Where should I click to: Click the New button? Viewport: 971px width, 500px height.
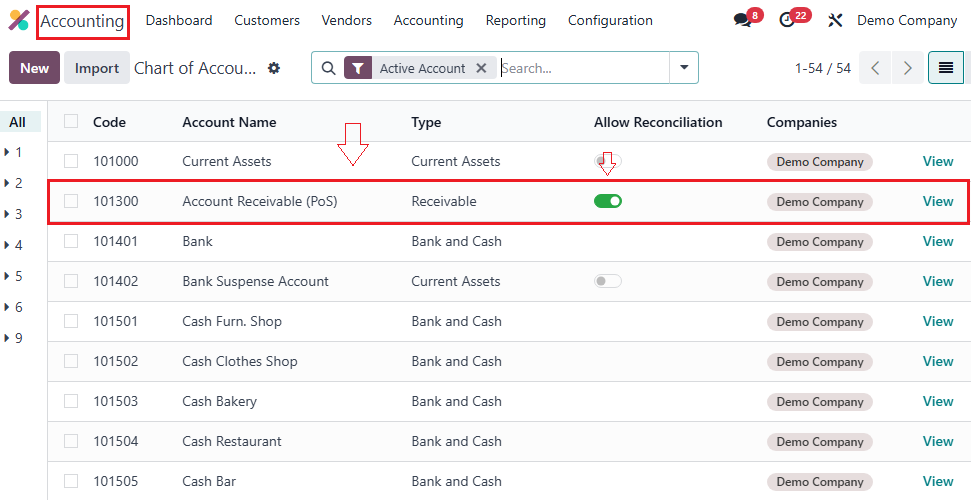click(34, 68)
